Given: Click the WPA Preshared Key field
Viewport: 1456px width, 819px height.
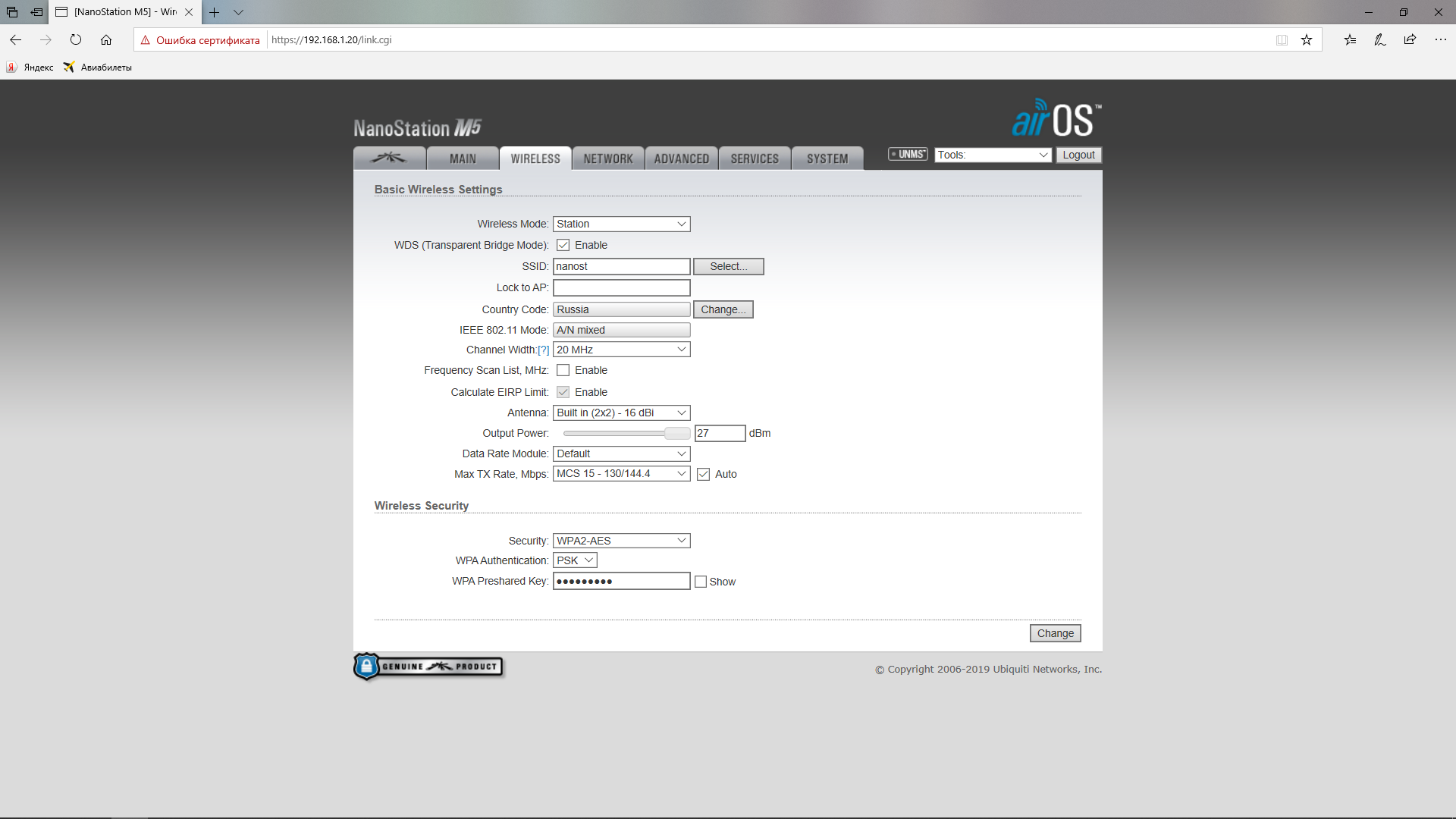Looking at the screenshot, I should tap(621, 581).
